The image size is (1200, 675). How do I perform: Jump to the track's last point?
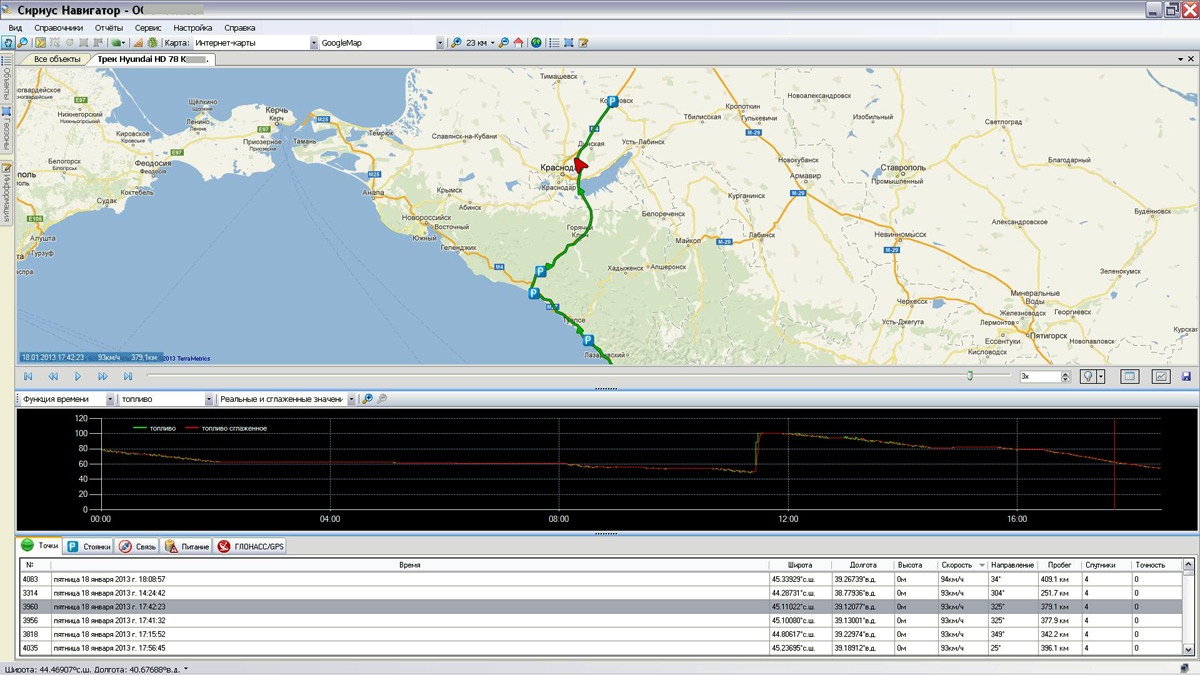[128, 376]
